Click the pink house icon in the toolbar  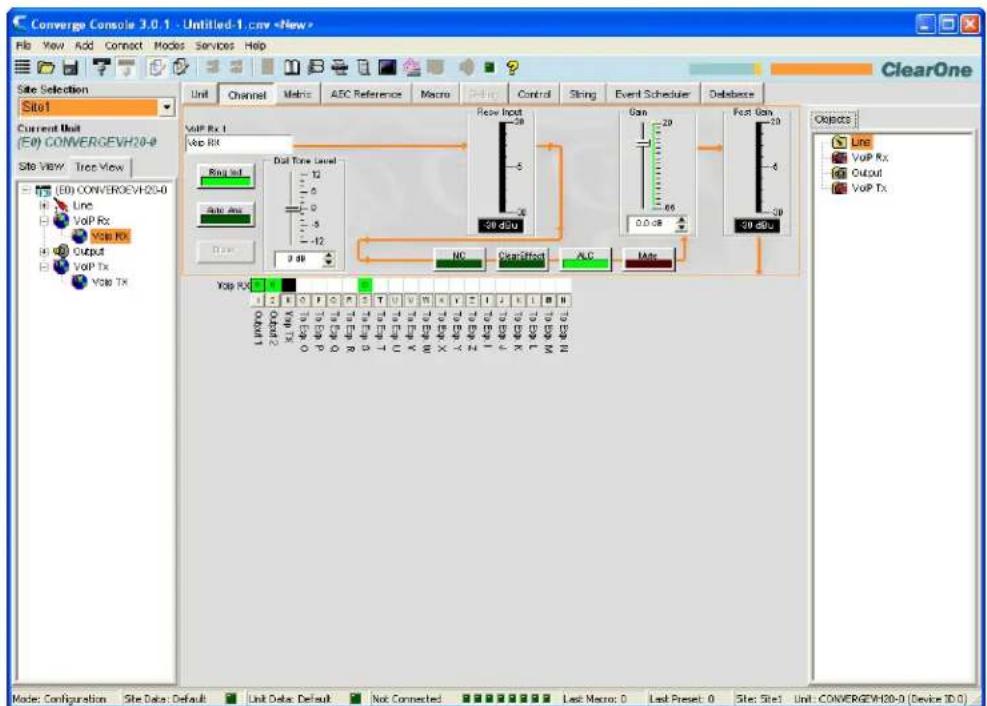tap(412, 67)
